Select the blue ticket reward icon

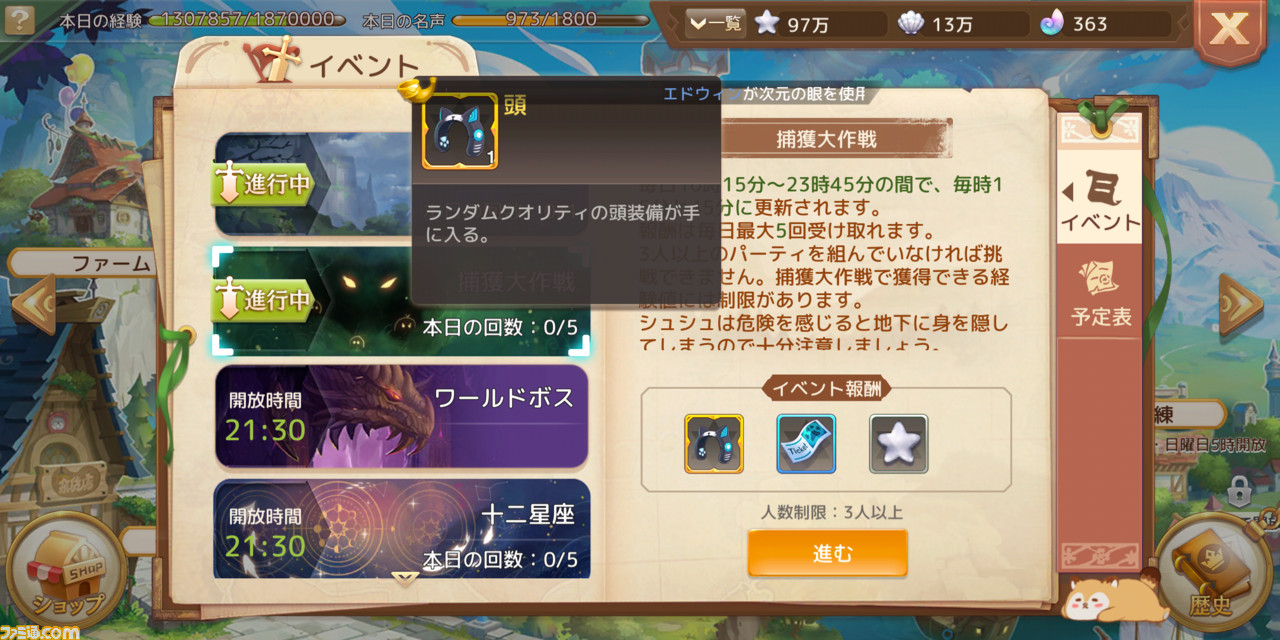click(x=806, y=444)
